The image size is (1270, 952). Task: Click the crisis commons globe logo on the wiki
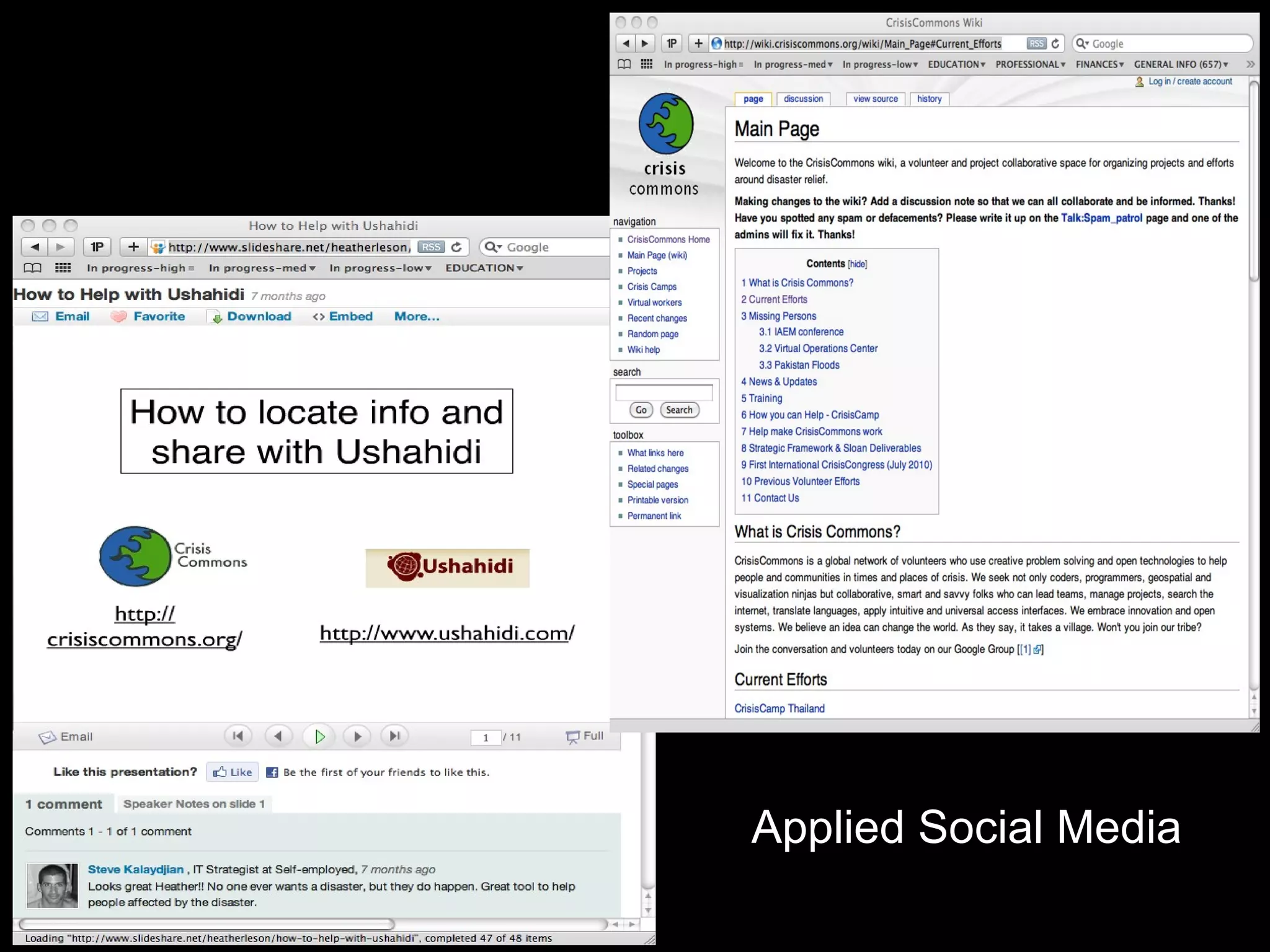pyautogui.click(x=666, y=124)
